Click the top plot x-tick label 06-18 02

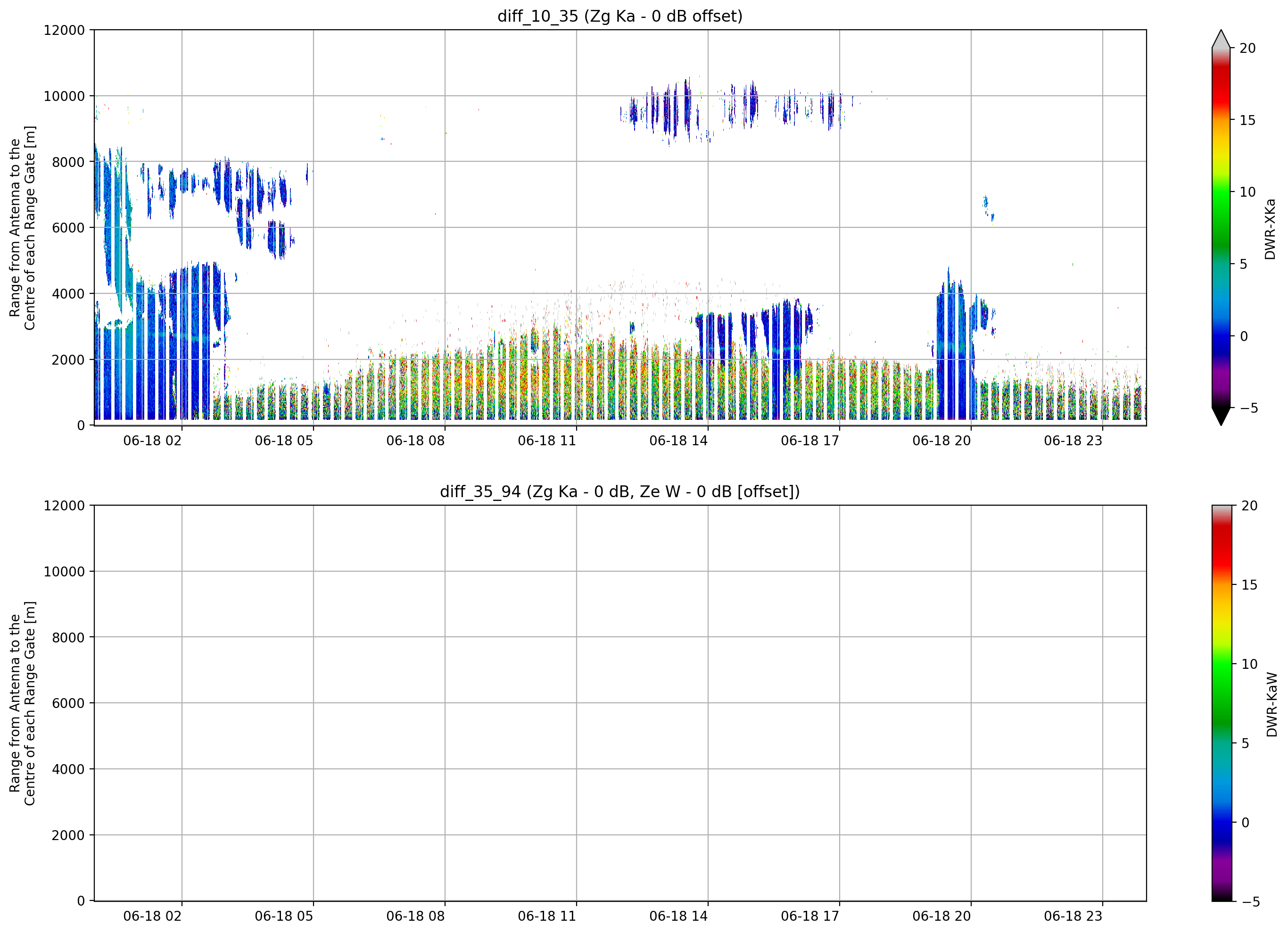pyautogui.click(x=152, y=441)
